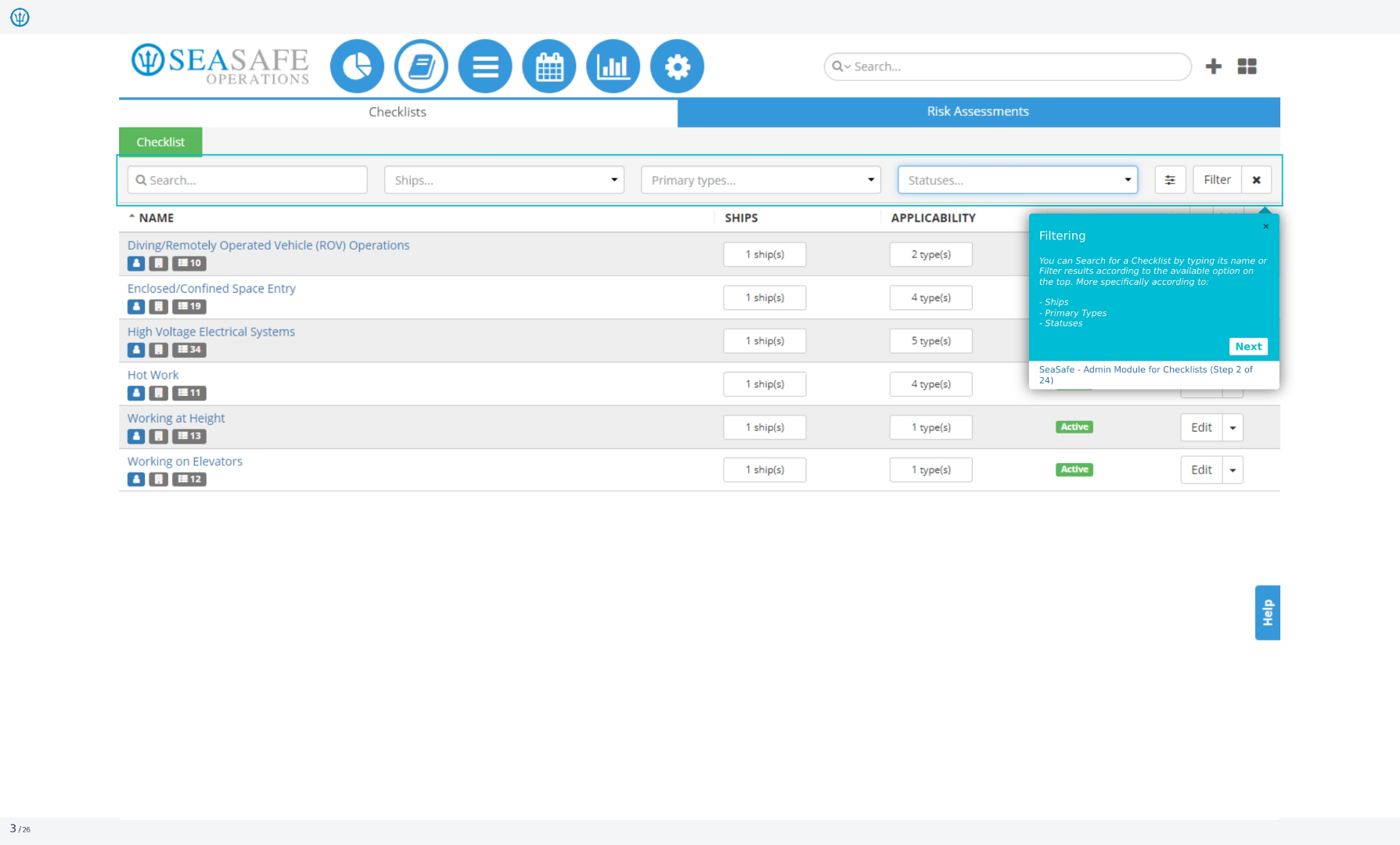1400x845 pixels.
Task: Click user icon under High Voltage Electrical Systems
Action: coord(136,350)
